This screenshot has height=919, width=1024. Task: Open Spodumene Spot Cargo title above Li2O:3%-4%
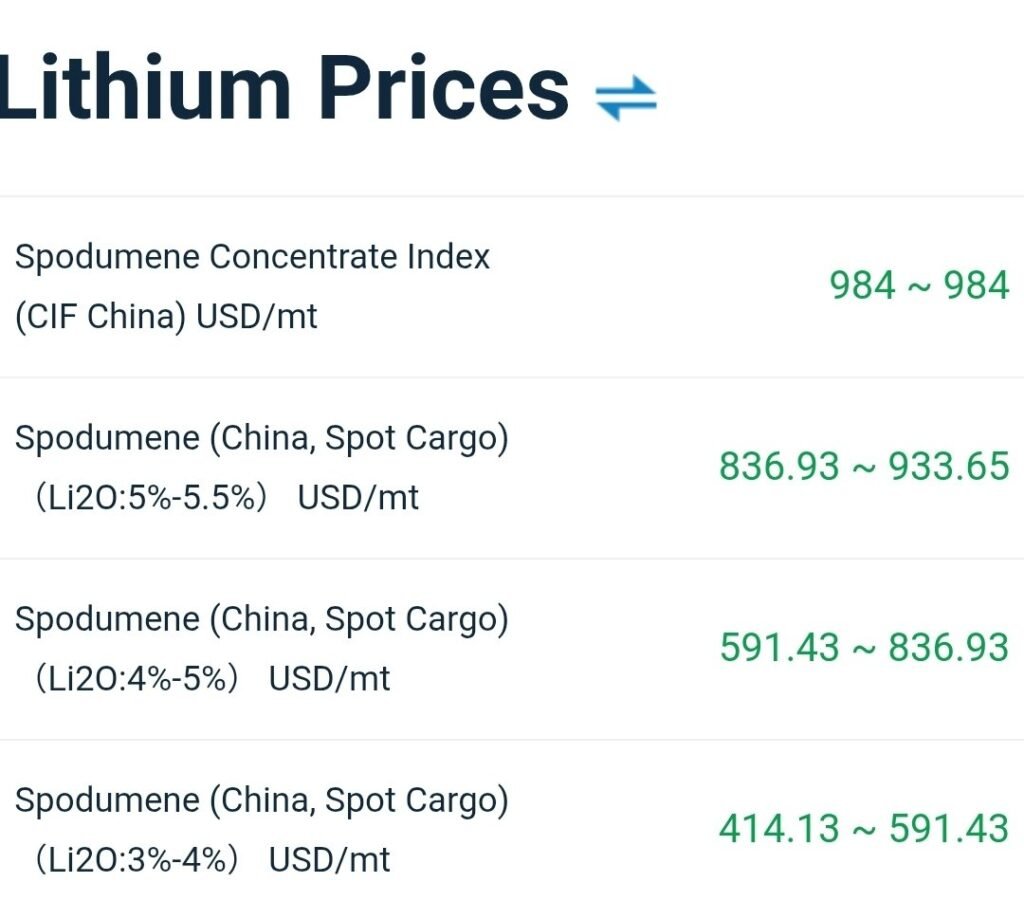pos(262,800)
